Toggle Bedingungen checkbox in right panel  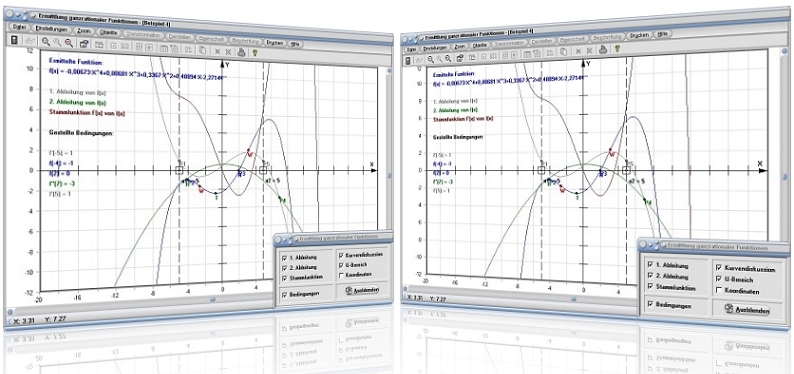651,305
